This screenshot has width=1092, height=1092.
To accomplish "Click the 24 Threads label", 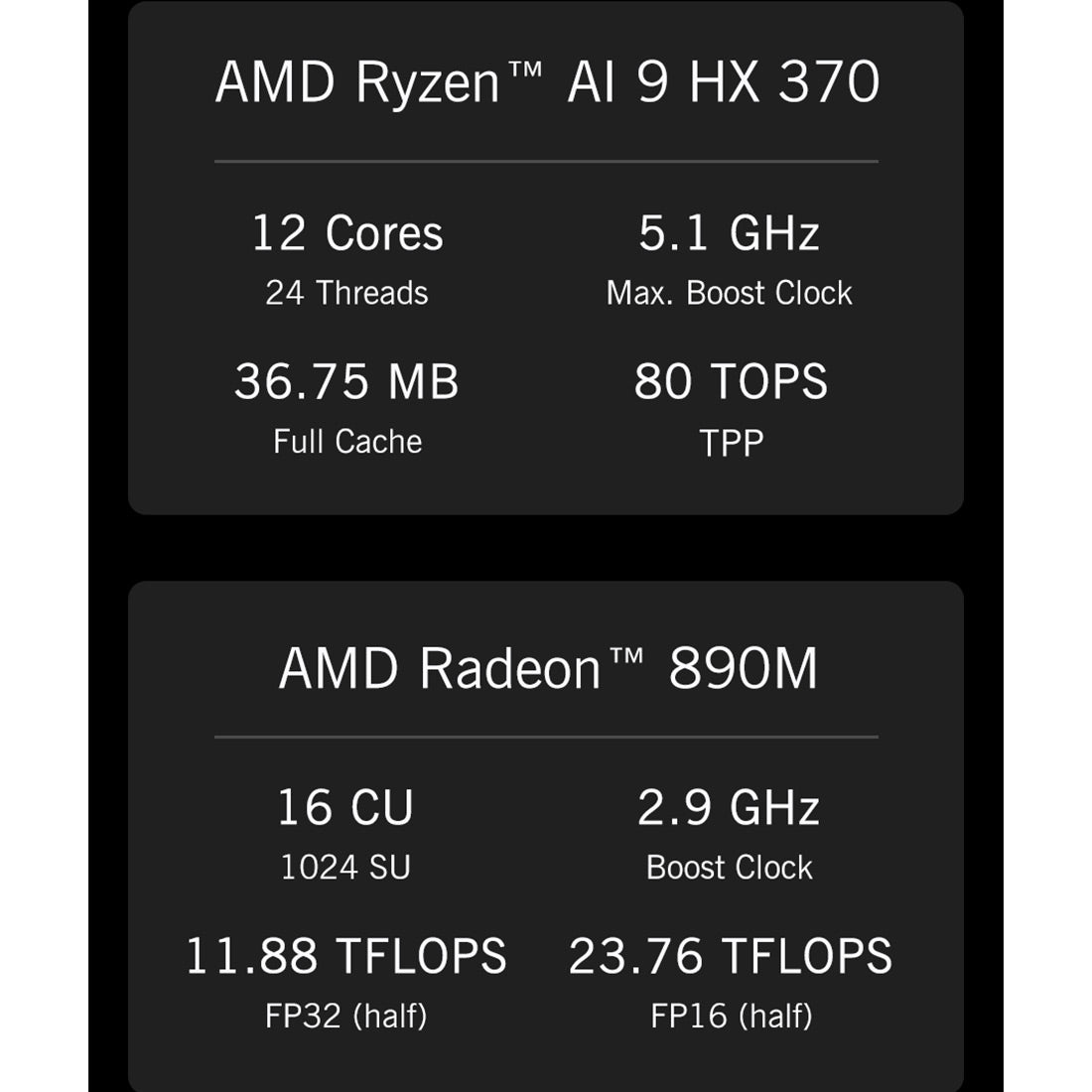I will coord(346,293).
